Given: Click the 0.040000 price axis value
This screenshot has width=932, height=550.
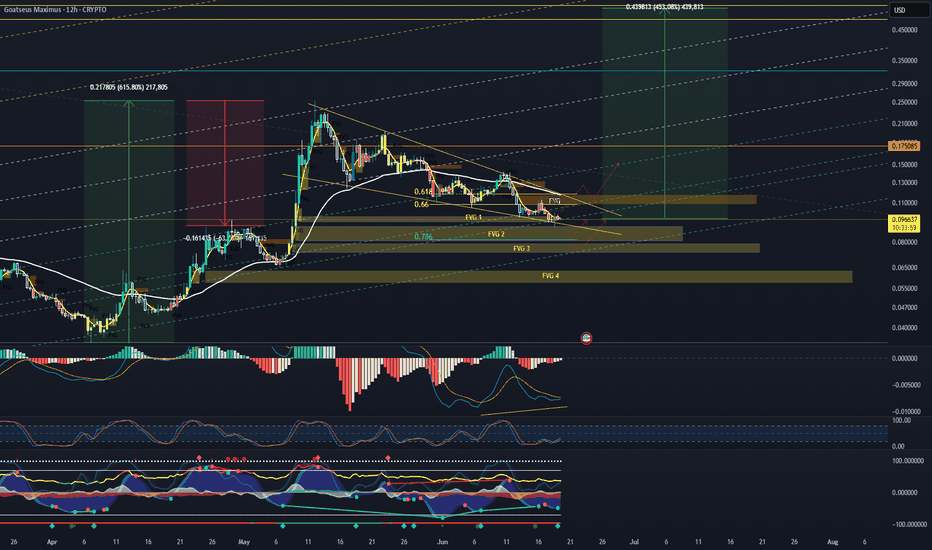Looking at the screenshot, I should [x=904, y=328].
